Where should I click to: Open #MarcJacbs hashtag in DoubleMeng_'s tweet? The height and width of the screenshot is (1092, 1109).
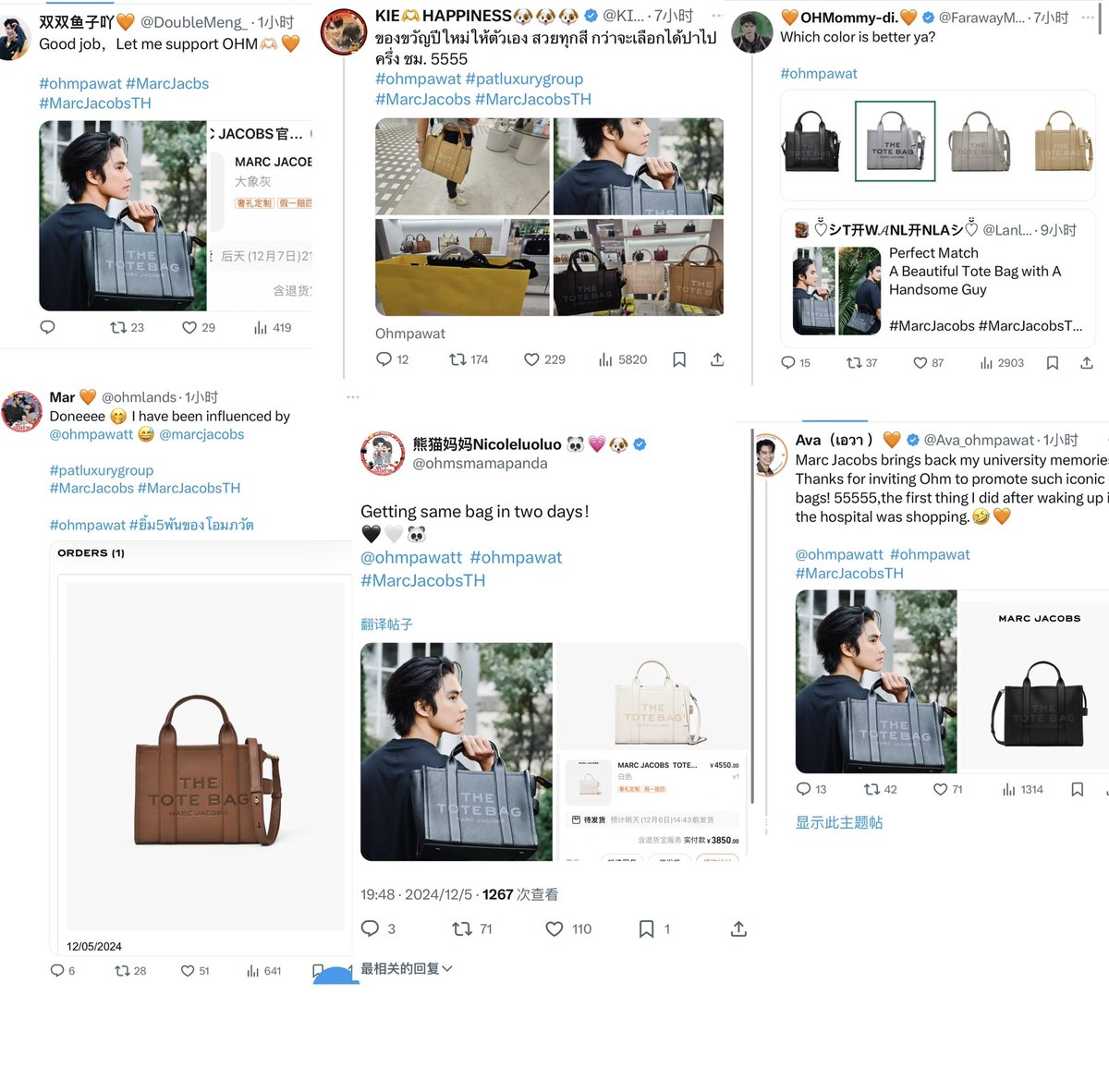(x=167, y=83)
